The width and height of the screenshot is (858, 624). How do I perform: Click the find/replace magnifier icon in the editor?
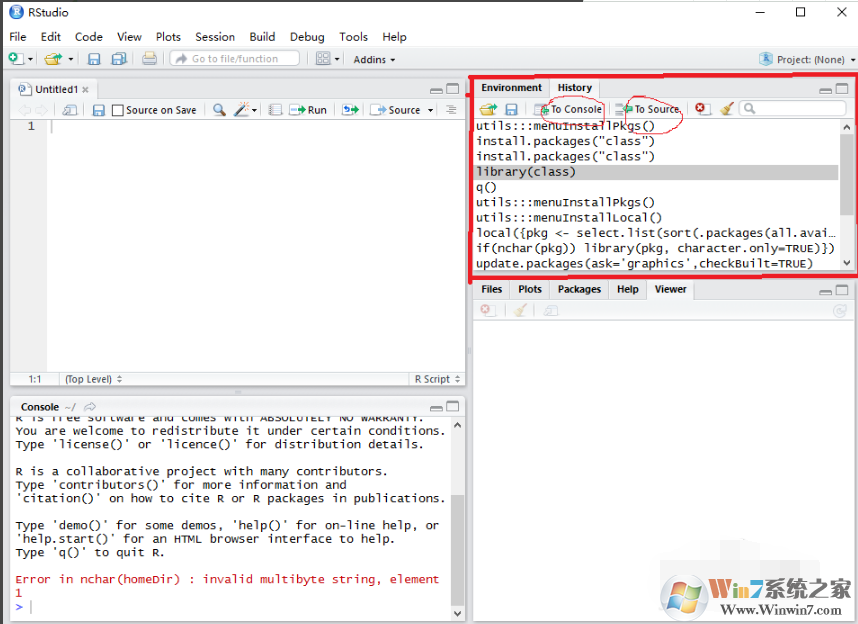(219, 110)
